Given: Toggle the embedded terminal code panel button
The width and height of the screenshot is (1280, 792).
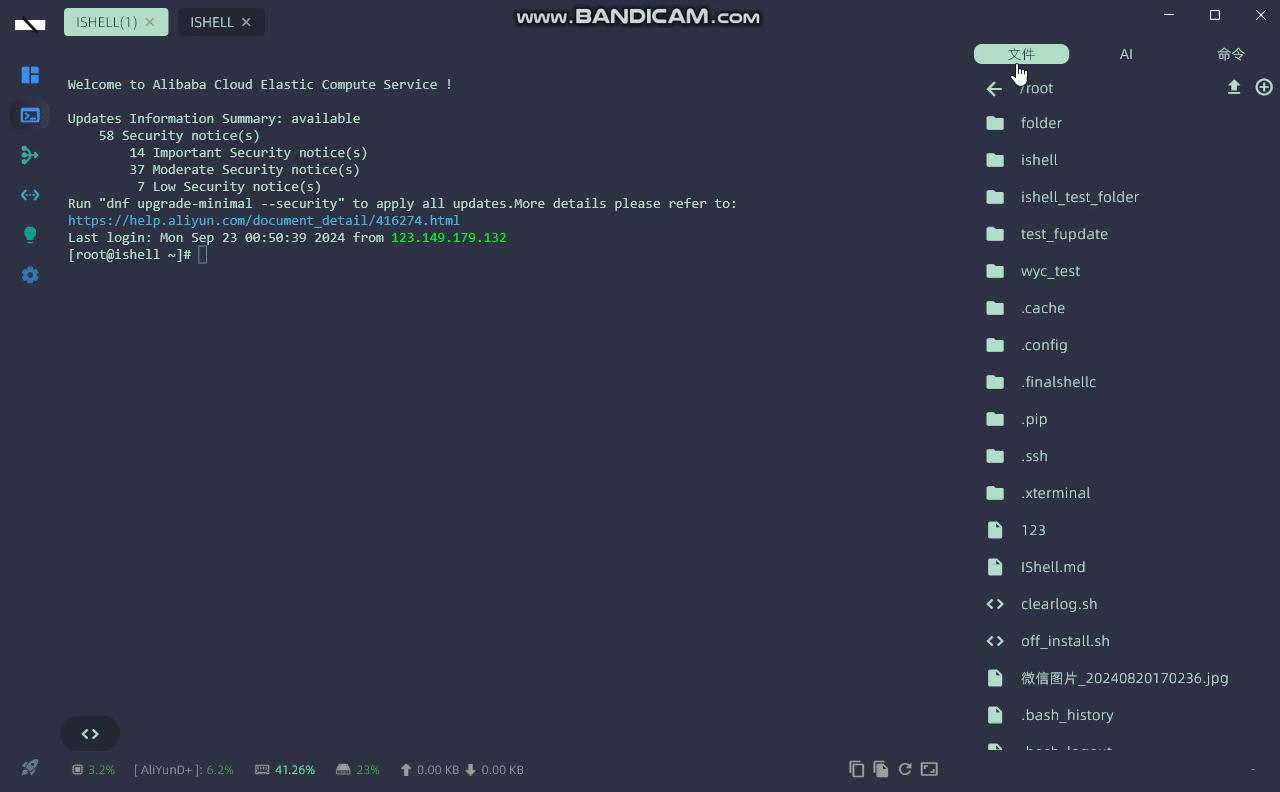Looking at the screenshot, I should tap(89, 733).
